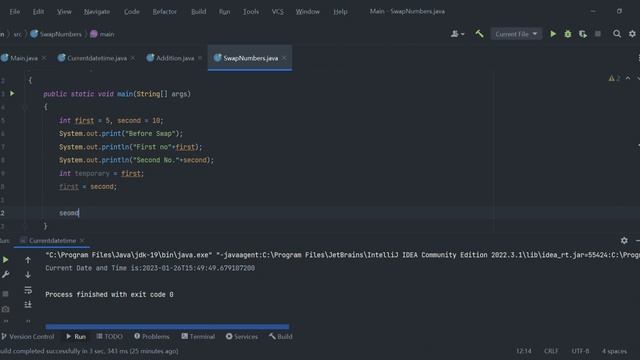Image resolution: width=640 pixels, height=360 pixels.
Task: Click the green Run button in toolbar
Action: (553, 34)
